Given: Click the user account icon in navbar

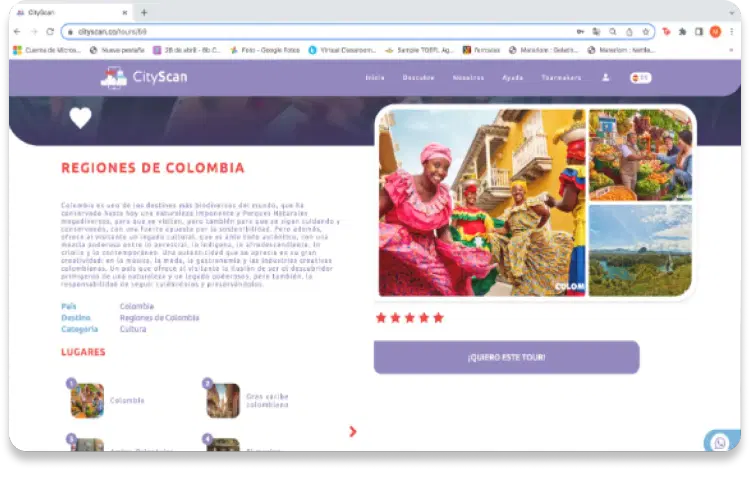Looking at the screenshot, I should click(606, 77).
